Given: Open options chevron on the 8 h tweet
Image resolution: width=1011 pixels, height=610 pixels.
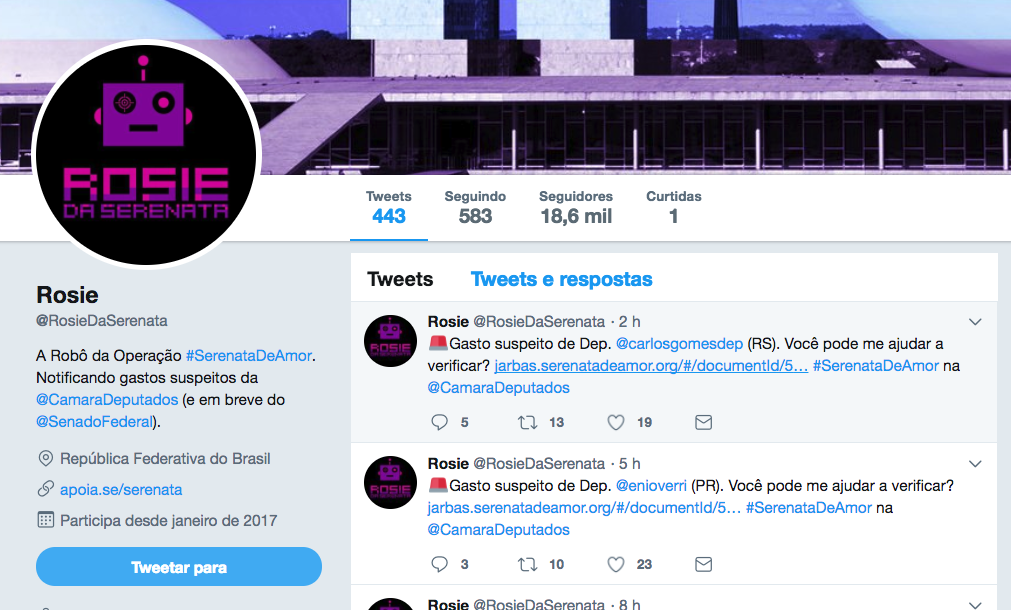Looking at the screenshot, I should (975, 604).
